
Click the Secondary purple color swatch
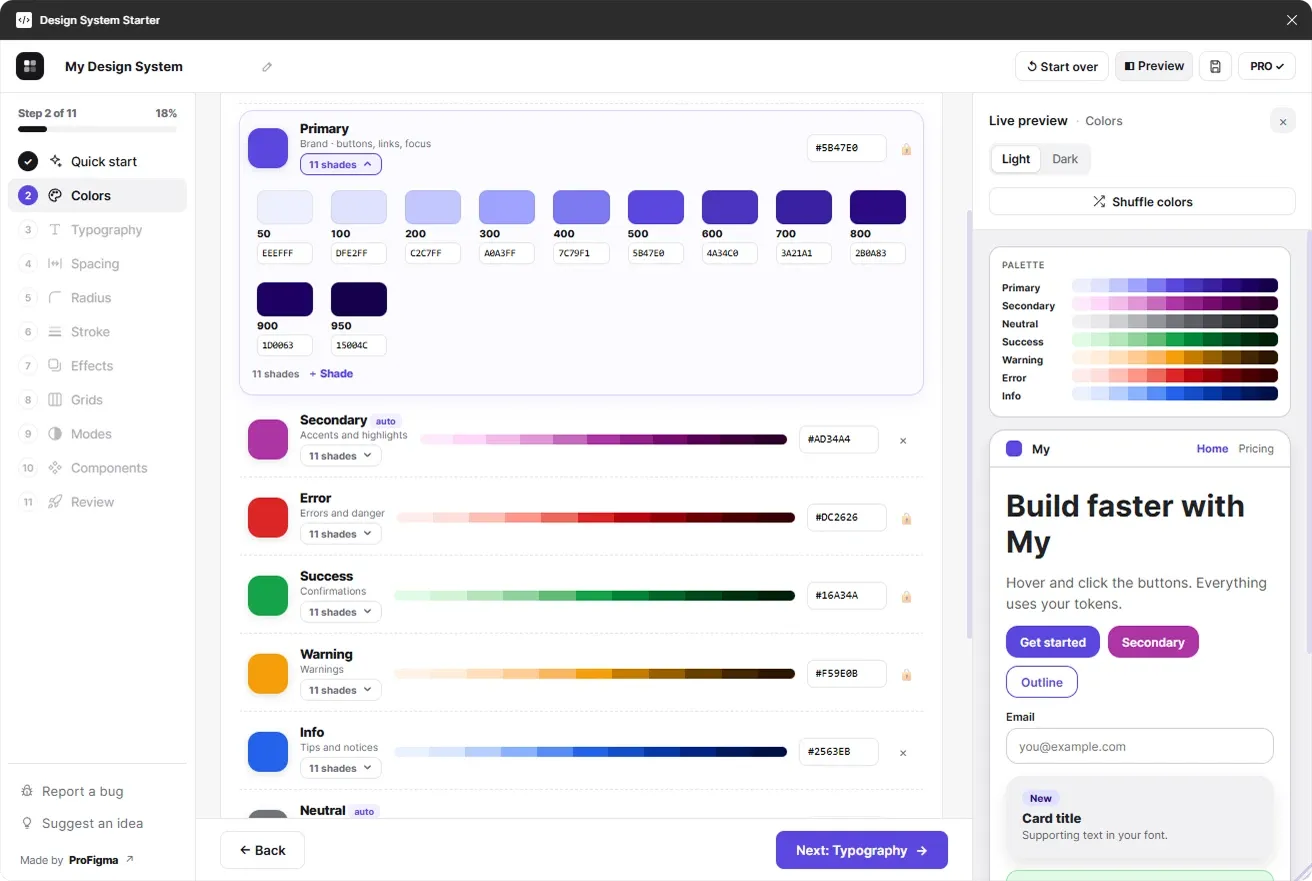(x=268, y=440)
